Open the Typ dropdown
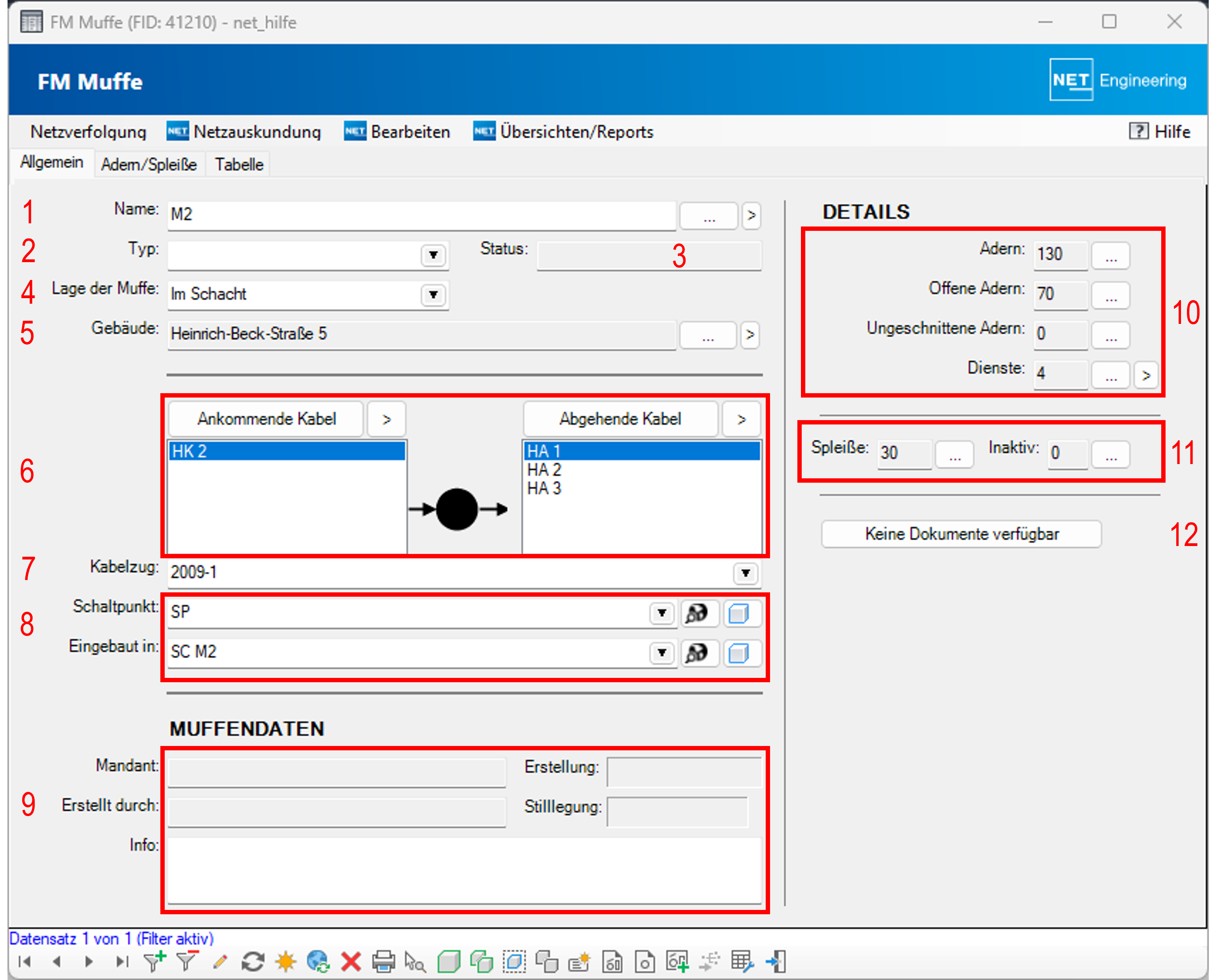Viewport: 1221px width, 980px height. point(433,255)
